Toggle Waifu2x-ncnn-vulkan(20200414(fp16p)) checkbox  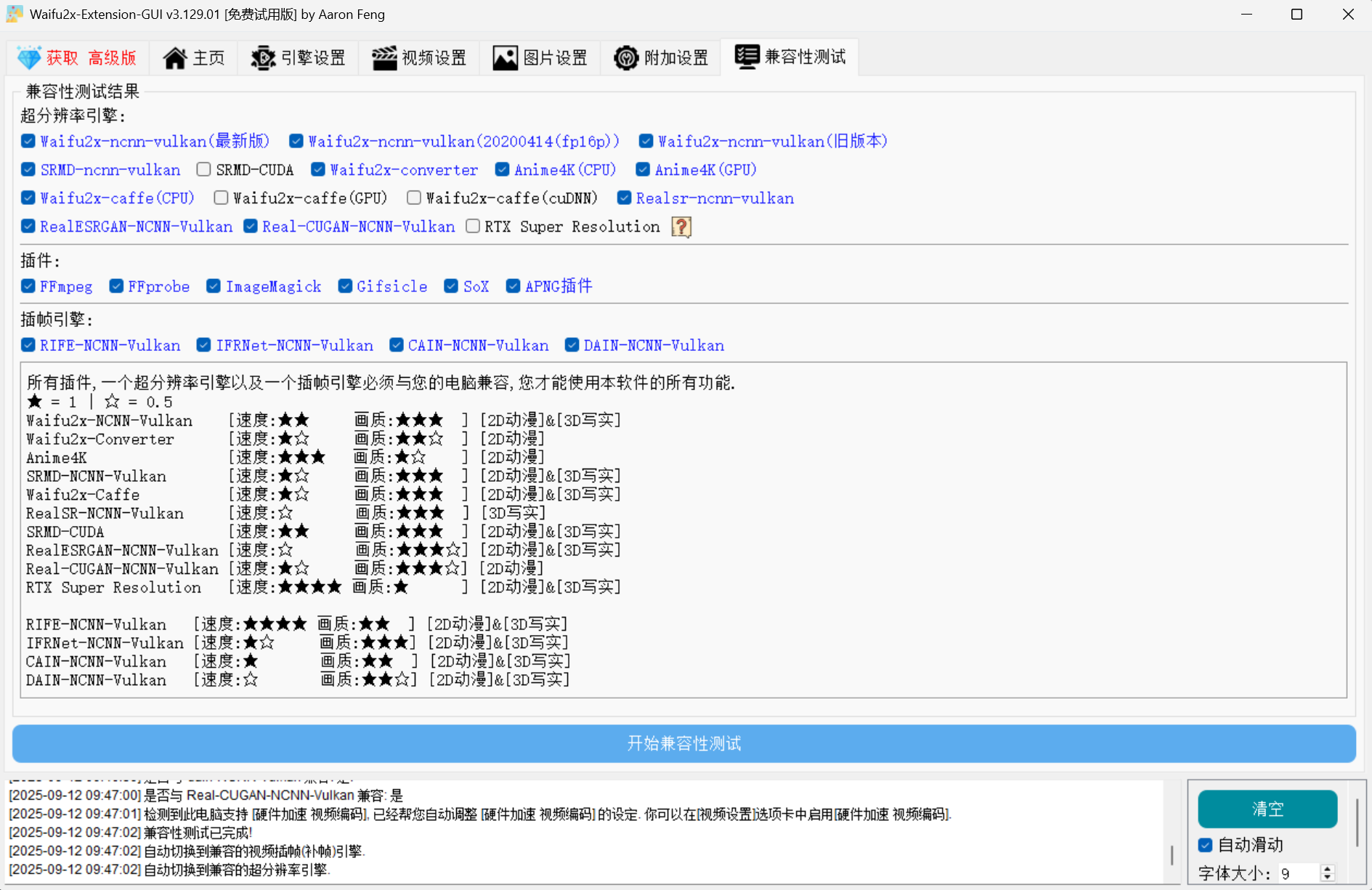tap(296, 141)
